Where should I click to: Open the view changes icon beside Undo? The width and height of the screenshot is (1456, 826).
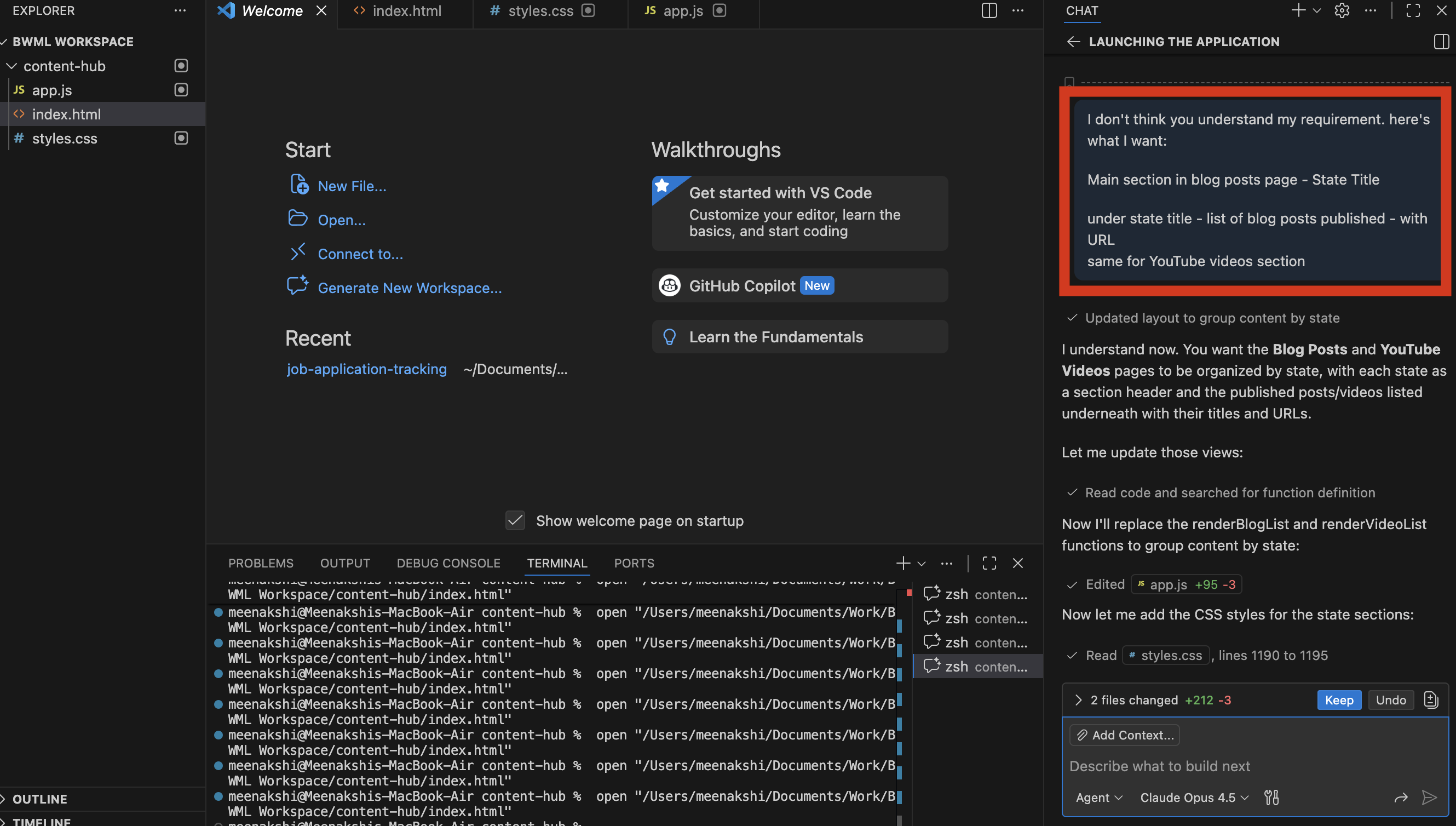(1431, 699)
